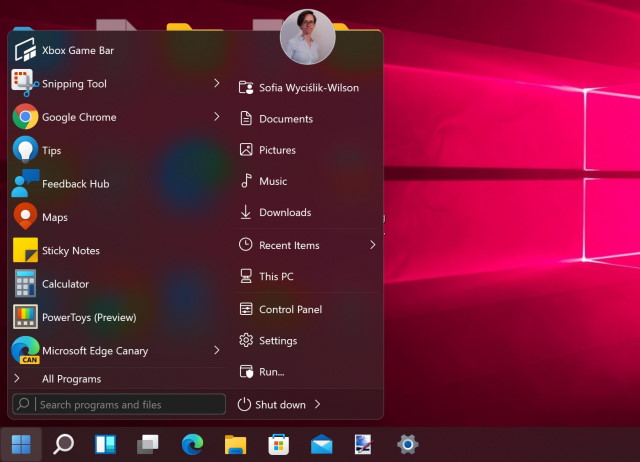Open PowerToys (Preview)
640x462 pixels.
pyautogui.click(x=88, y=318)
